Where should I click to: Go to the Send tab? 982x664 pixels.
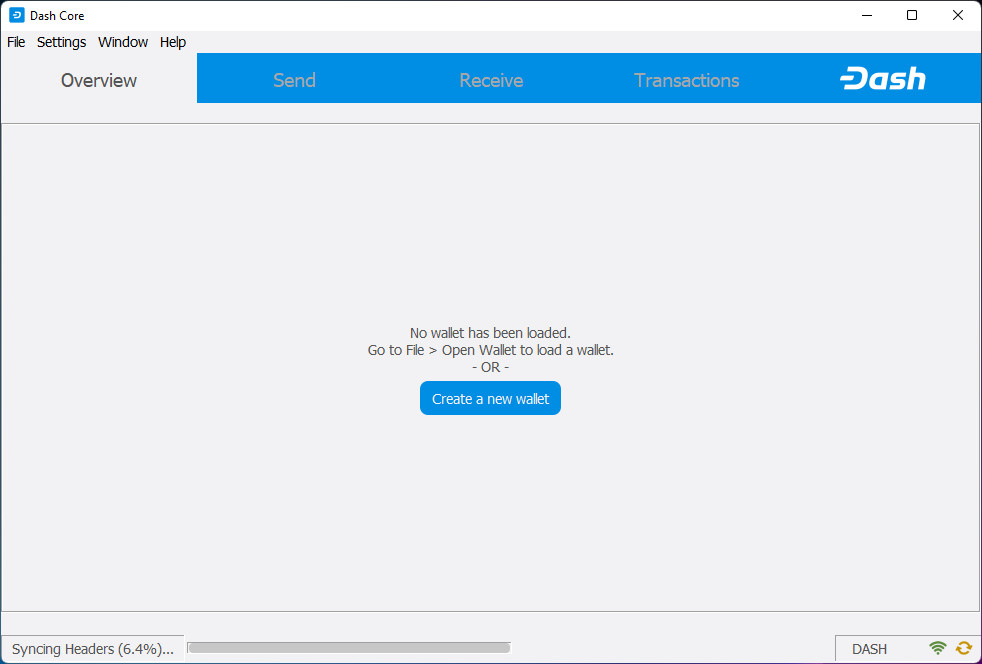pos(294,80)
